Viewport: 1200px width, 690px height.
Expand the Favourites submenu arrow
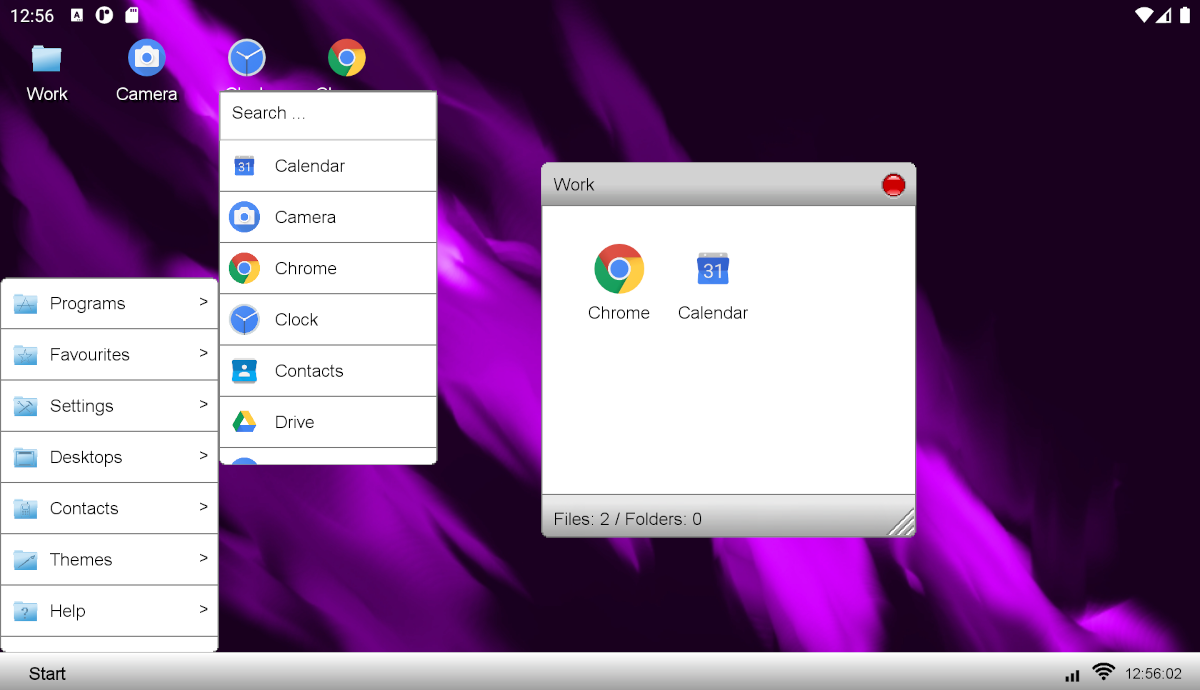(x=204, y=352)
